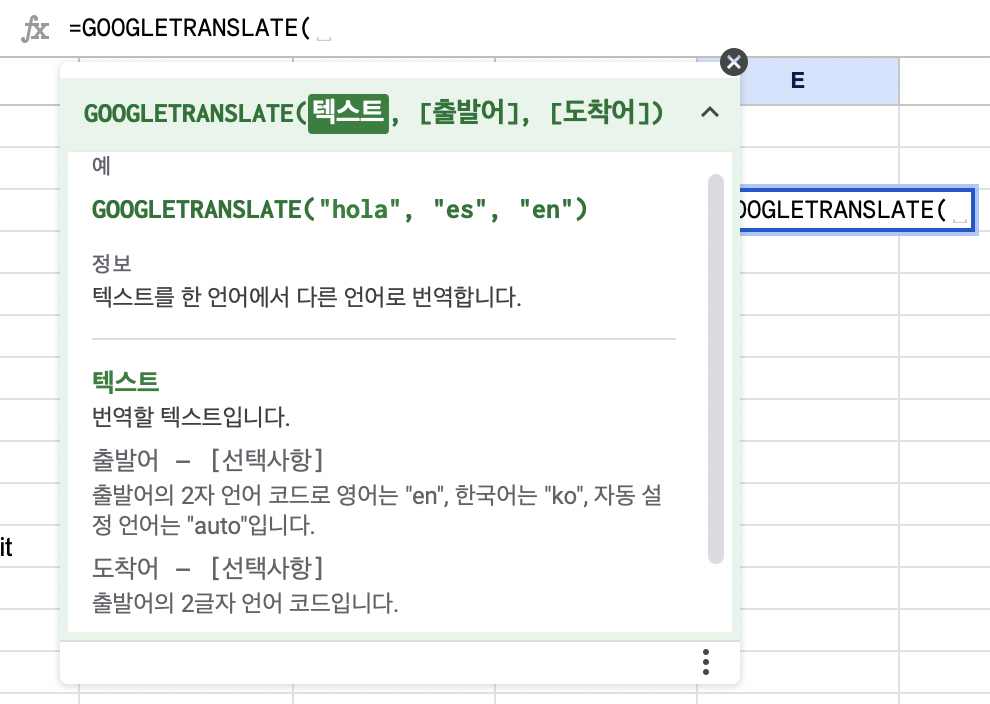Open the three-dot options menu in help popup
The height and width of the screenshot is (704, 990).
(706, 662)
